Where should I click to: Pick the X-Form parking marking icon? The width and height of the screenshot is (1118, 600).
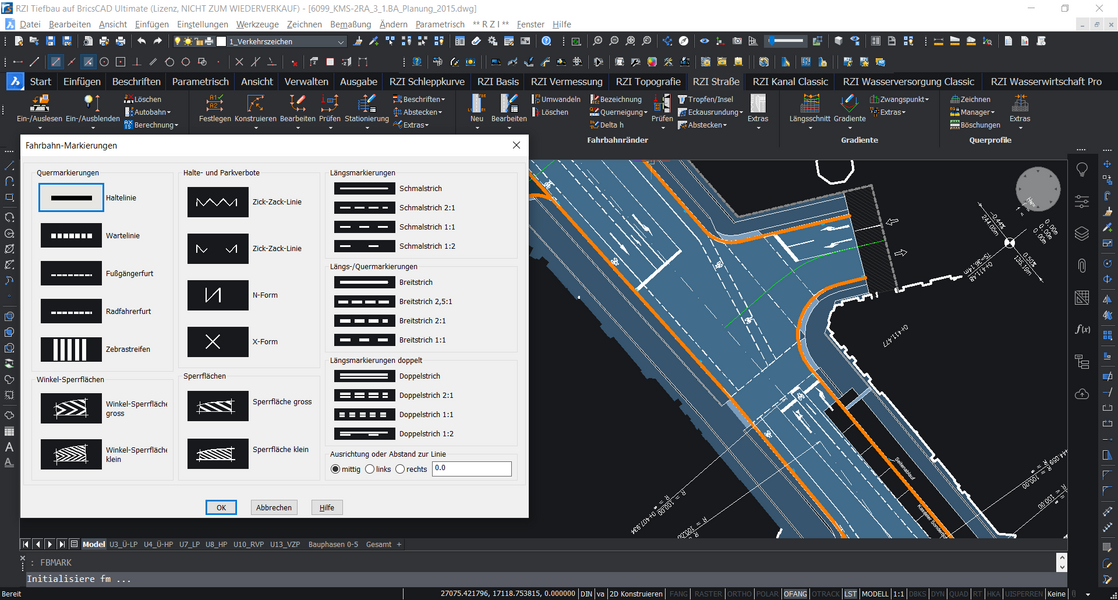coord(217,342)
